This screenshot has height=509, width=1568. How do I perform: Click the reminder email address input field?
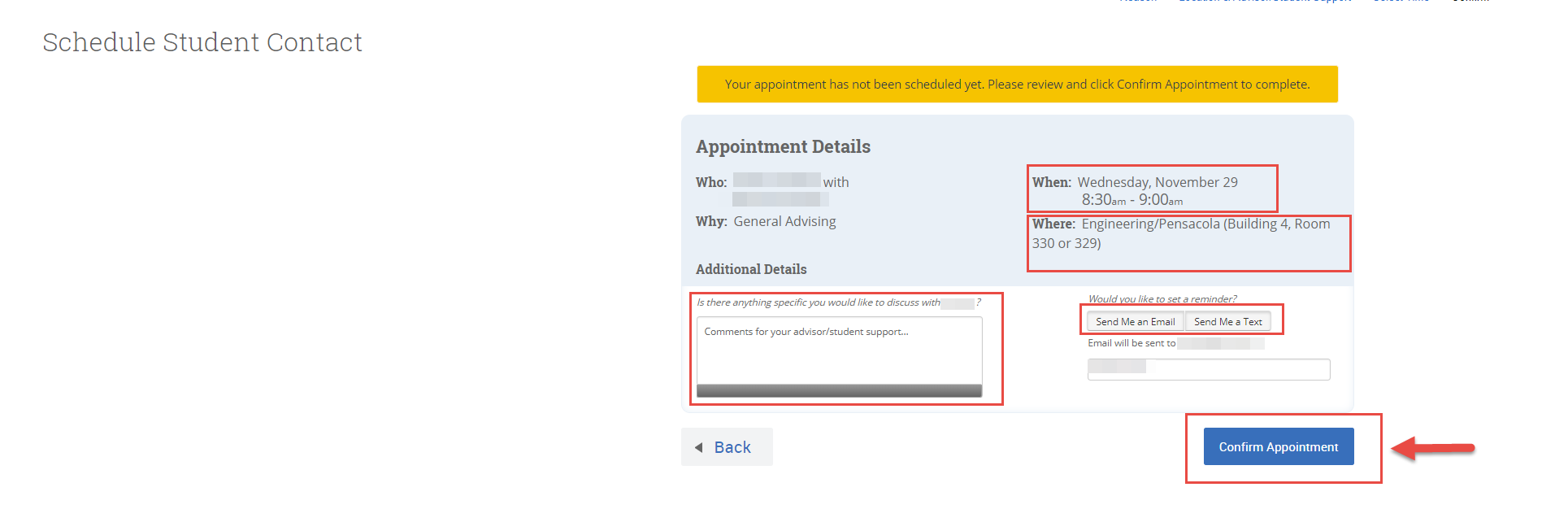pos(1209,369)
